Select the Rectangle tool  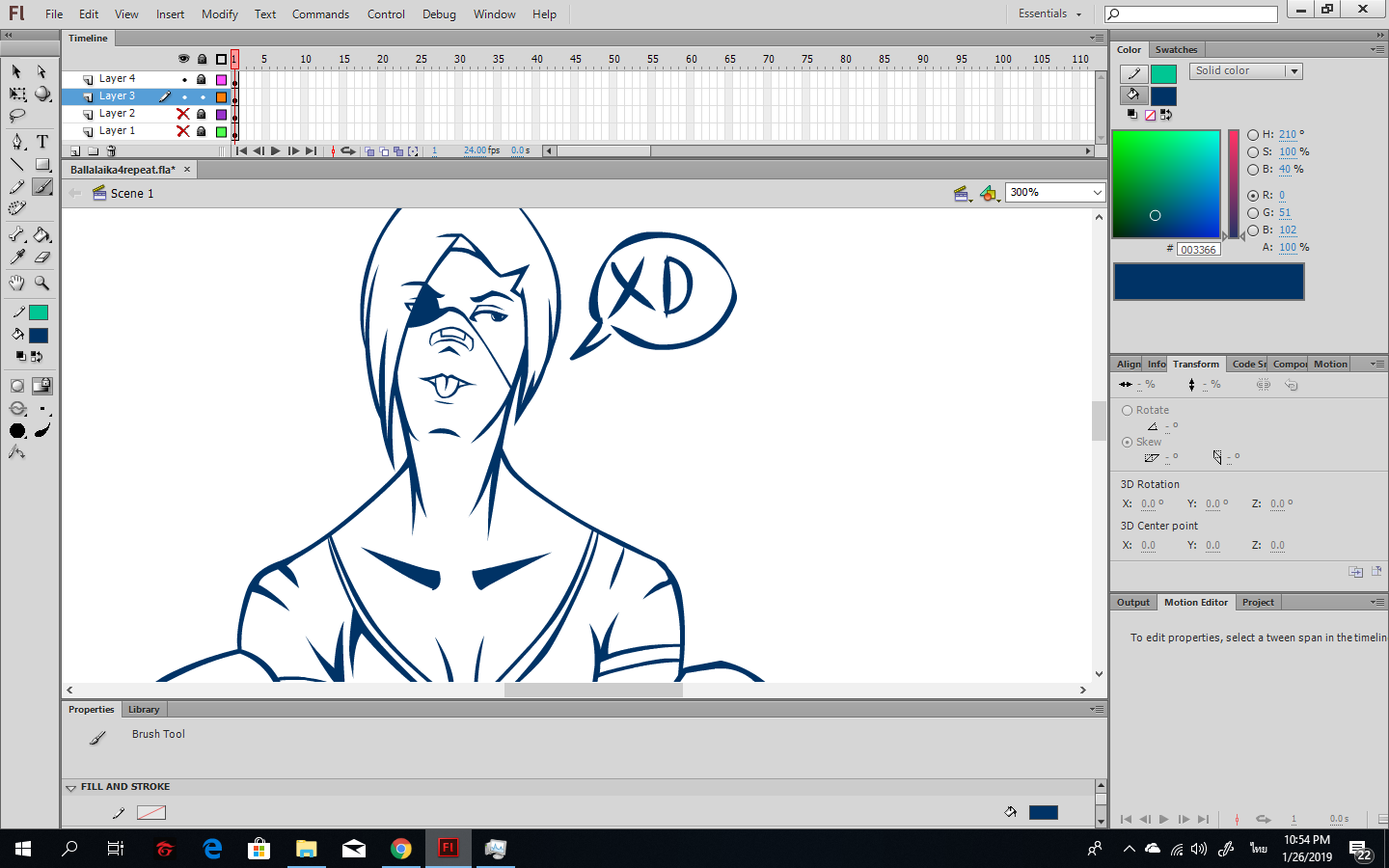tap(41, 164)
